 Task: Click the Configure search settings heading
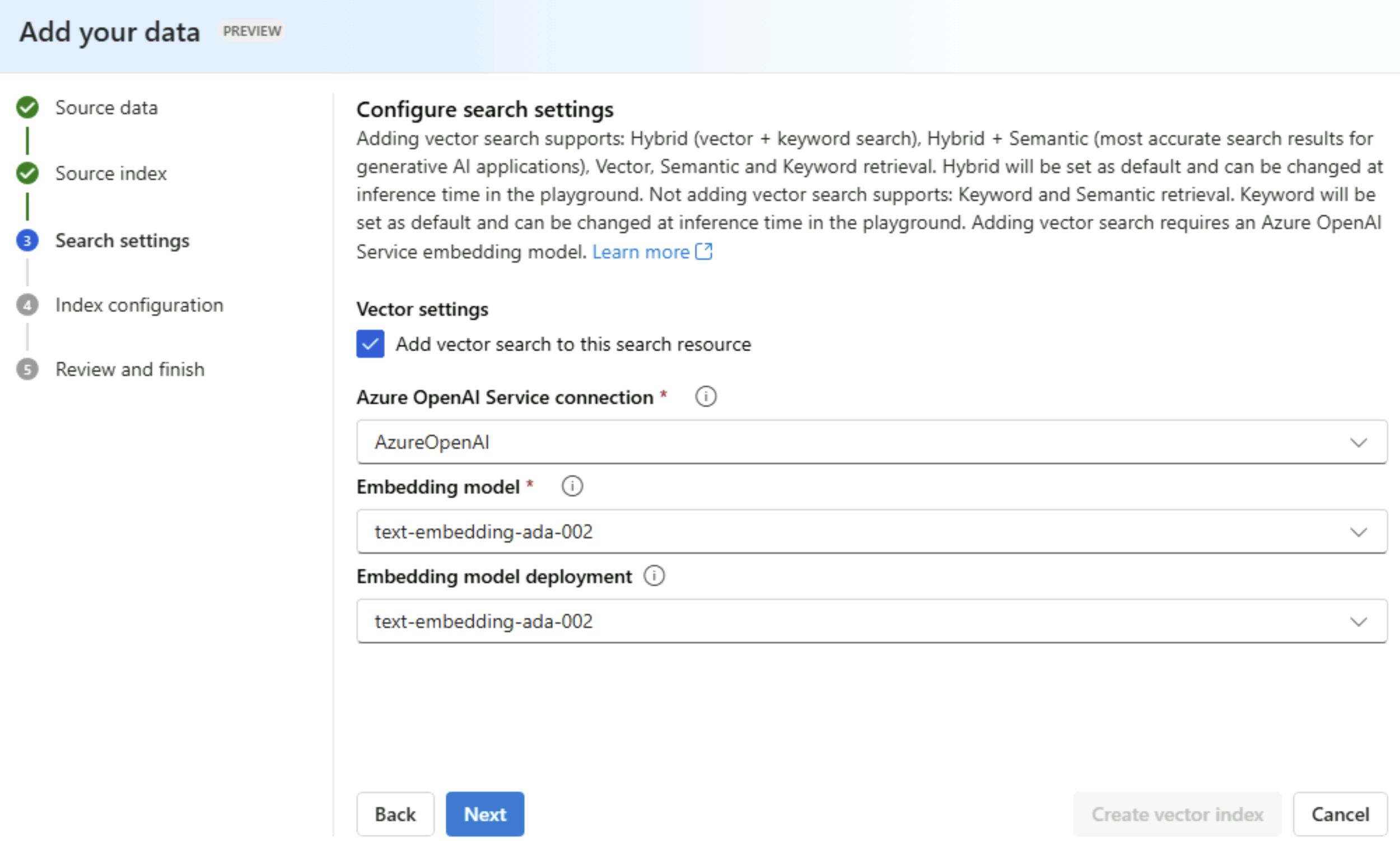(x=484, y=109)
